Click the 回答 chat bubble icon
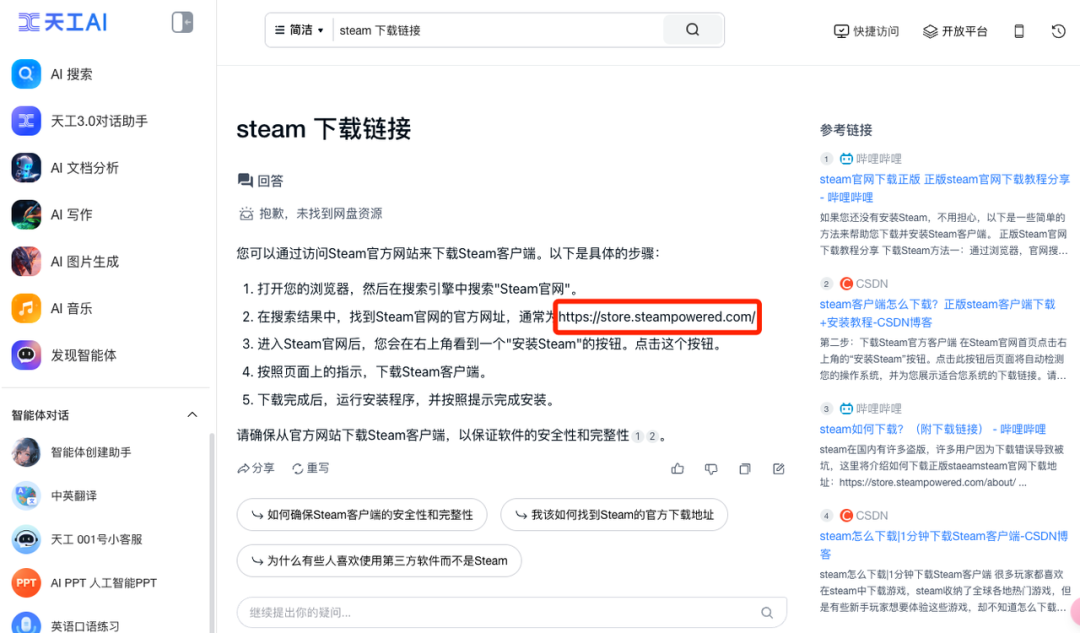 (245, 180)
